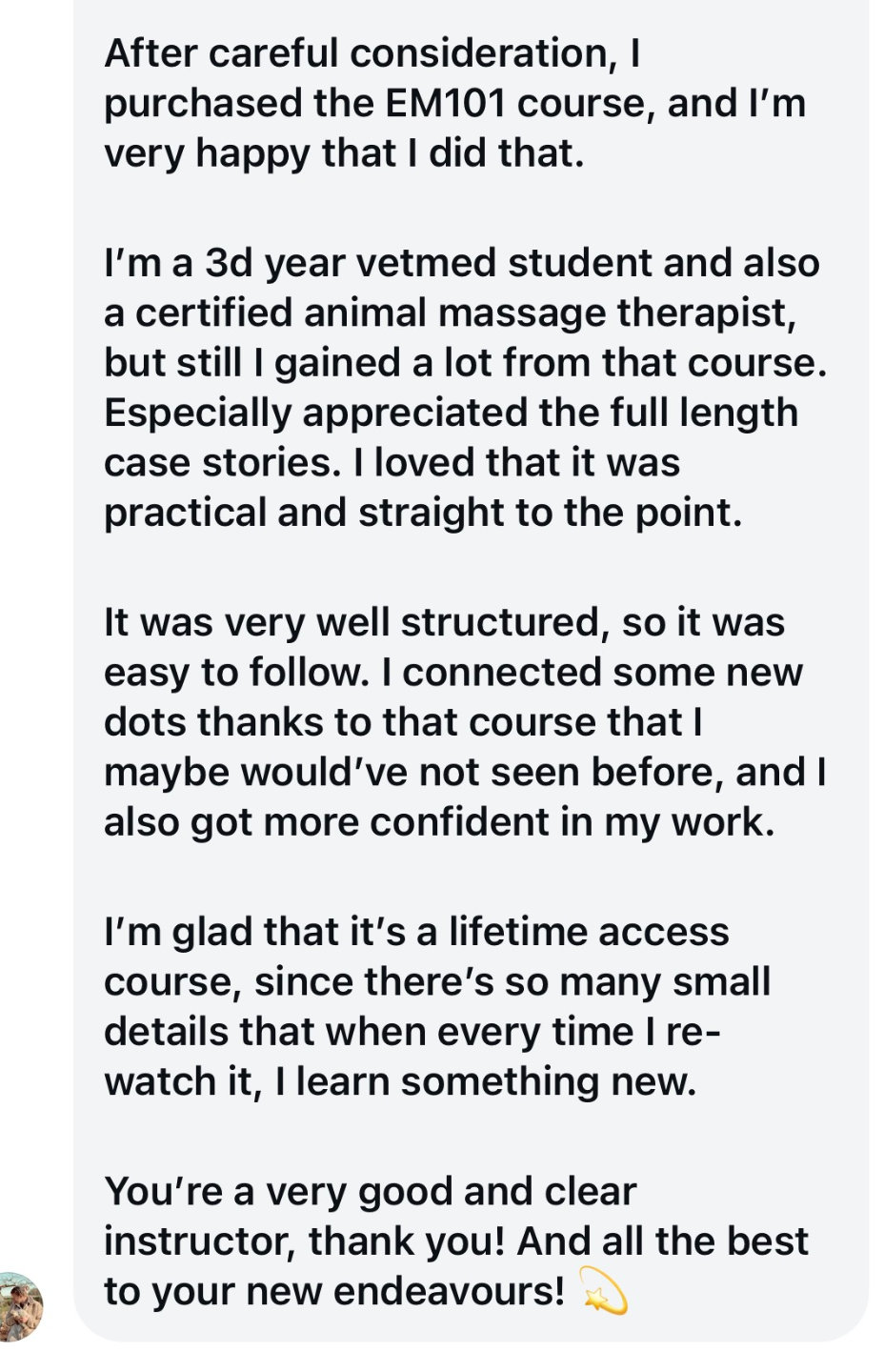Click the 'After careful consideration' opening line
This screenshot has height=1372, width=884.
point(372,53)
